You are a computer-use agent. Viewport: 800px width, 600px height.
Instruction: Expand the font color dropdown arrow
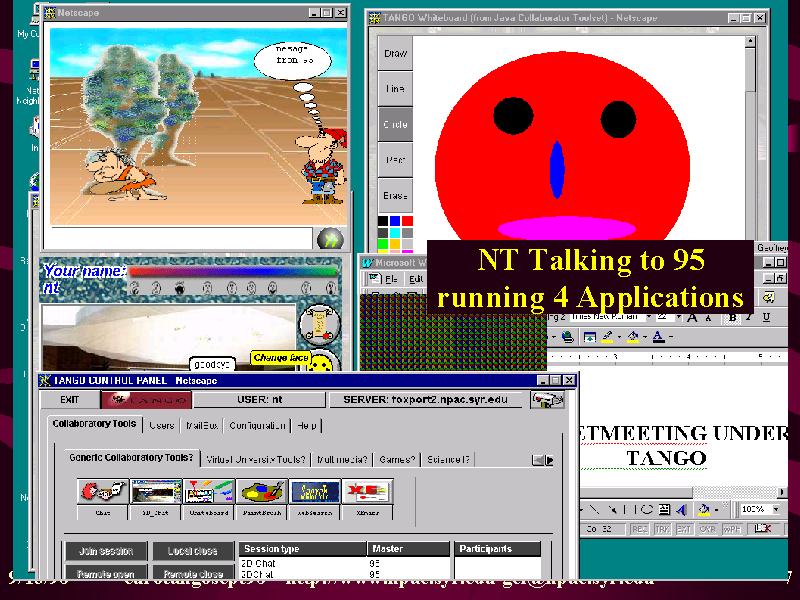670,337
